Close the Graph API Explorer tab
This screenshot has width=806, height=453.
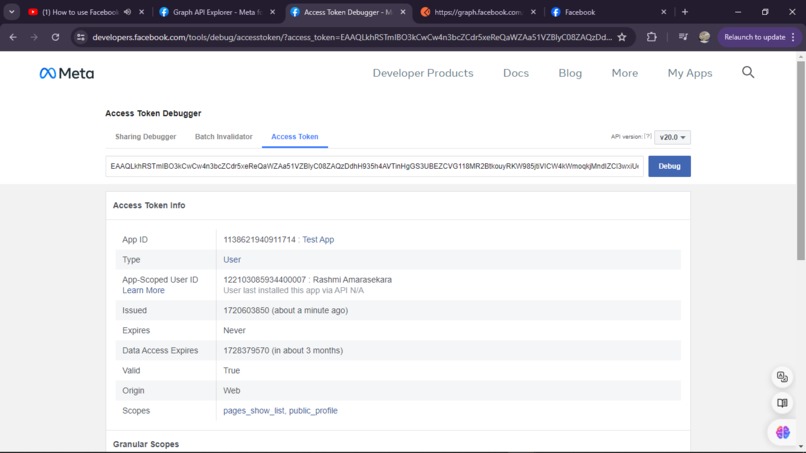pos(272,12)
